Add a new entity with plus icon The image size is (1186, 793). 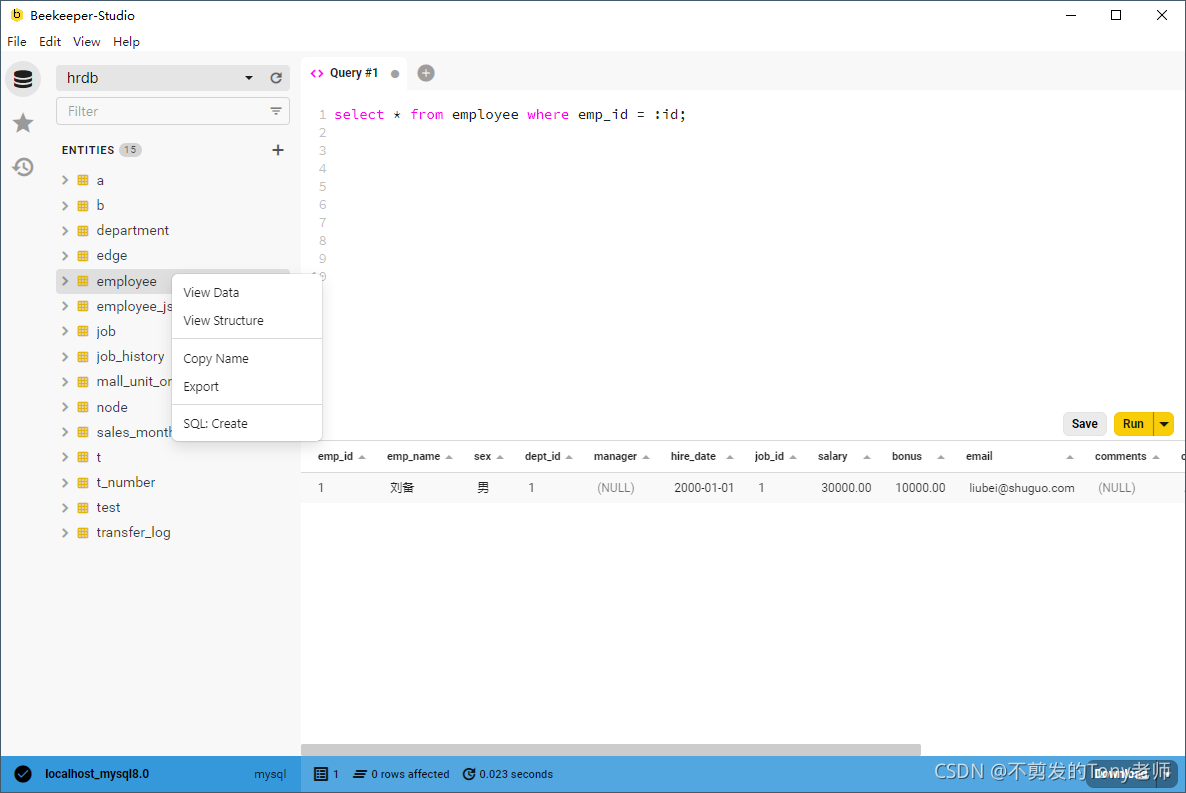tap(278, 150)
